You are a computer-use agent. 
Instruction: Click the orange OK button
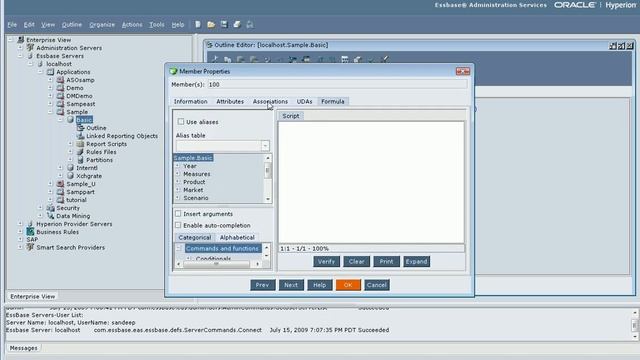[x=348, y=285]
